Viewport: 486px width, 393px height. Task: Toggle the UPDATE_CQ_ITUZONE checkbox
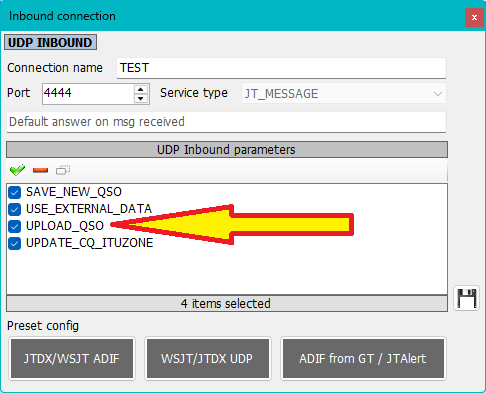point(15,243)
